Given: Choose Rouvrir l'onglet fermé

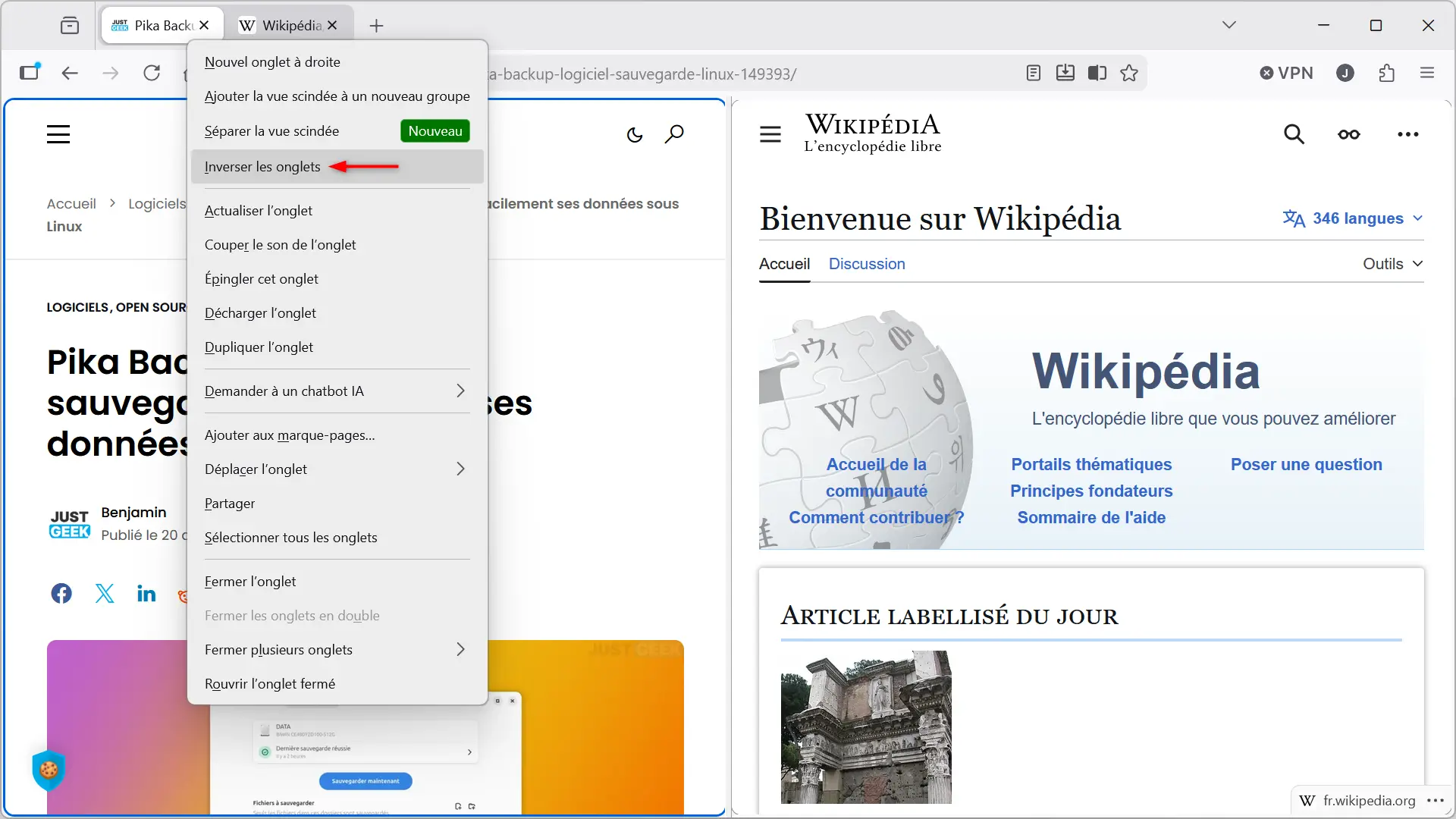Looking at the screenshot, I should [x=337, y=684].
